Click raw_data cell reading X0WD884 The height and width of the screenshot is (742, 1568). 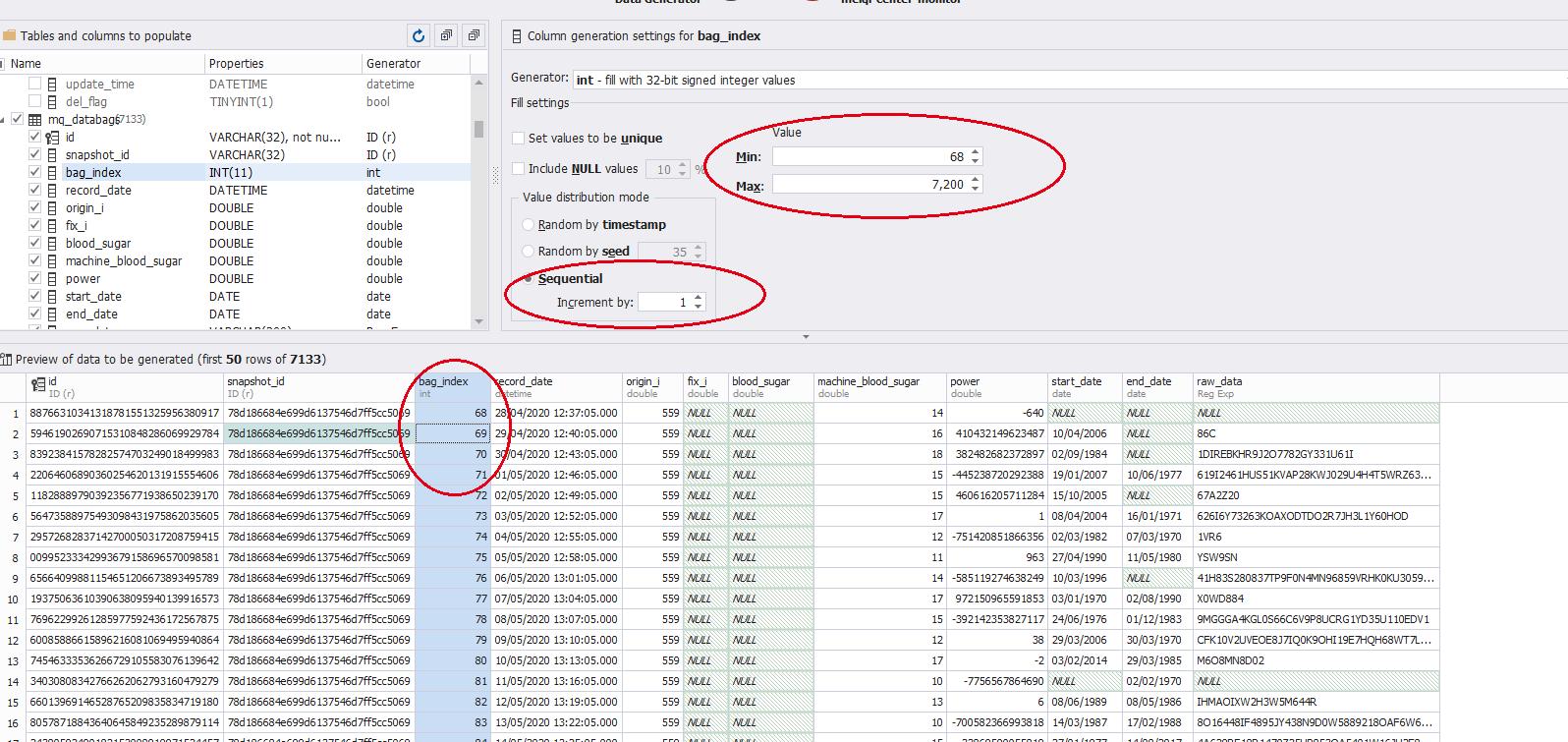coord(1316,599)
